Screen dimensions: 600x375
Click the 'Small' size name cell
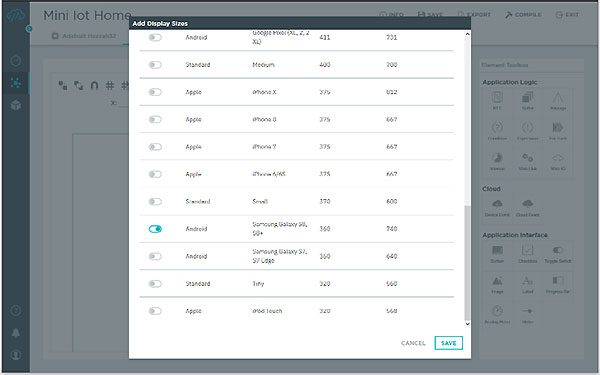[260, 202]
